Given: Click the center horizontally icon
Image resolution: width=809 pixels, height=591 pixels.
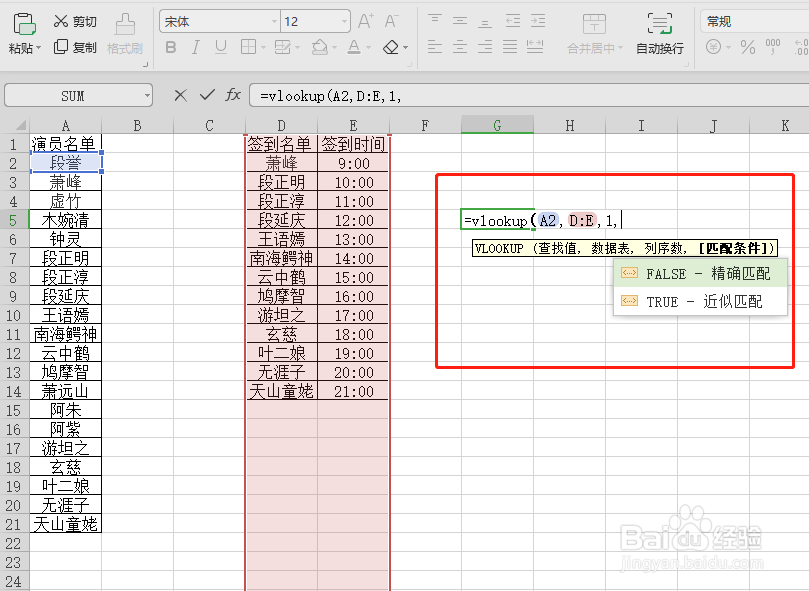Looking at the screenshot, I should point(460,47).
